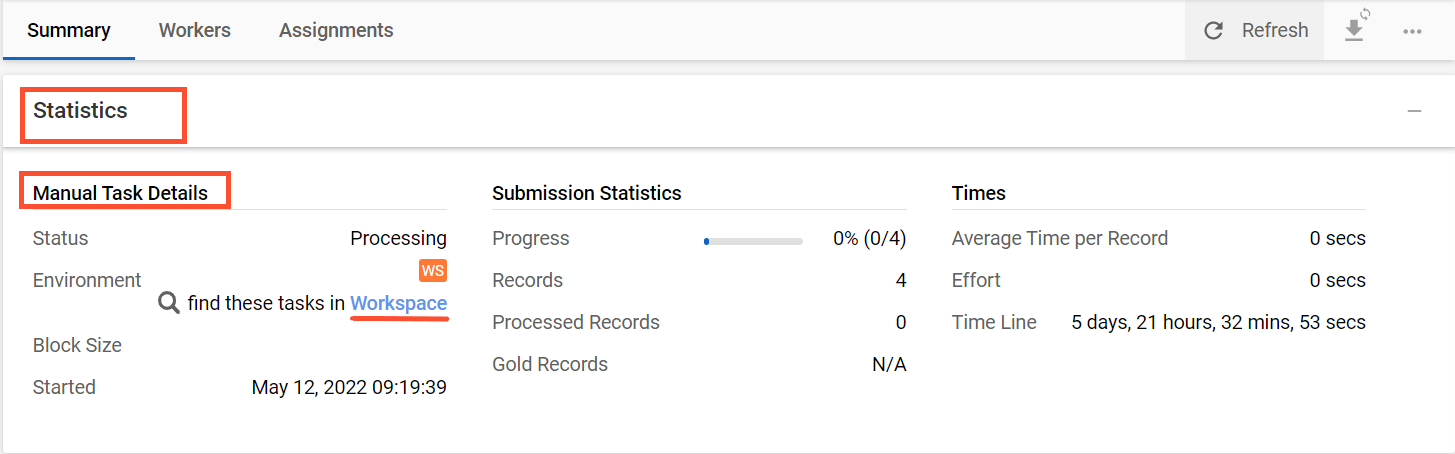Open the Workers tab
This screenshot has width=1455, height=454.
195,30
